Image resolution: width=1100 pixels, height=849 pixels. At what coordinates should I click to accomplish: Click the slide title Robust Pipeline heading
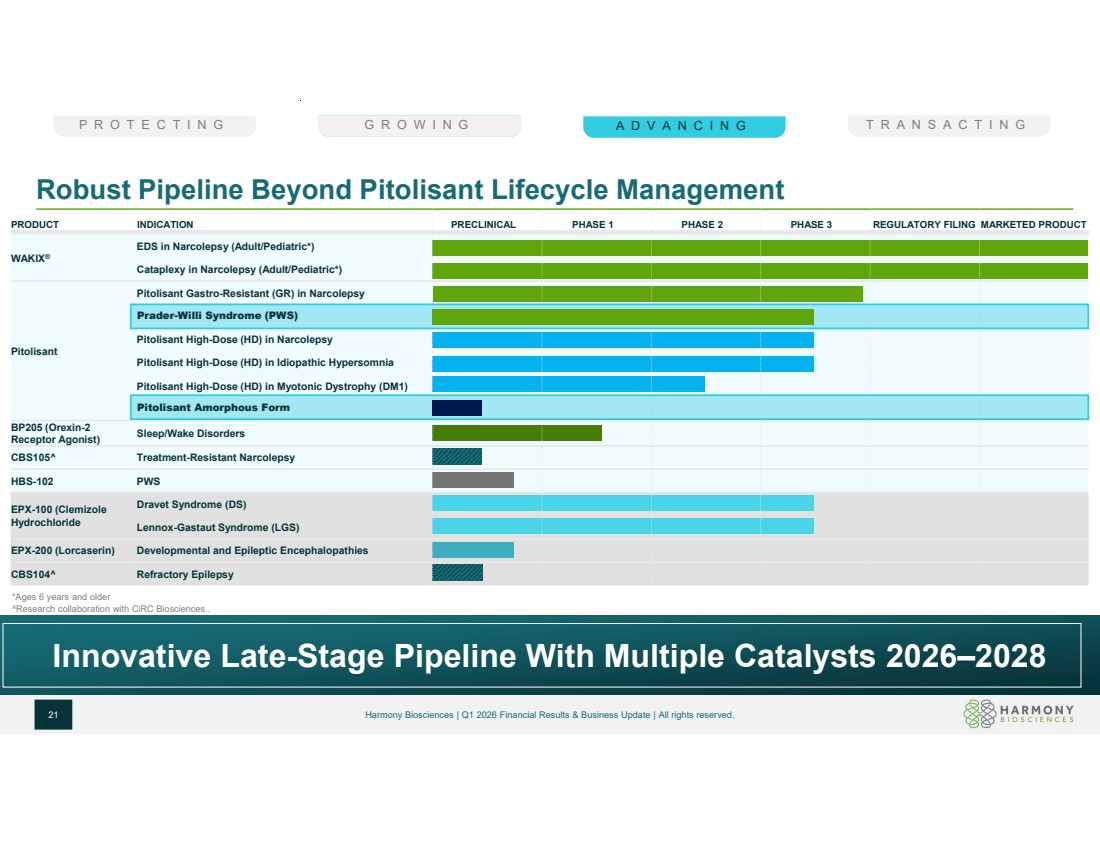[410, 189]
